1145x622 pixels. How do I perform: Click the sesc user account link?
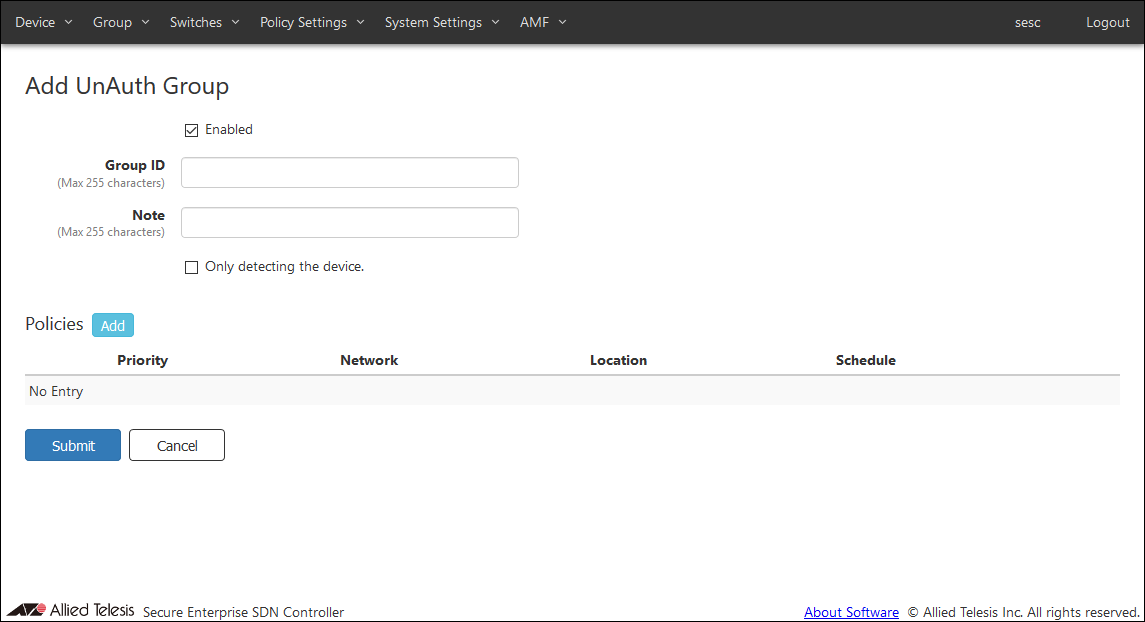click(x=1027, y=22)
